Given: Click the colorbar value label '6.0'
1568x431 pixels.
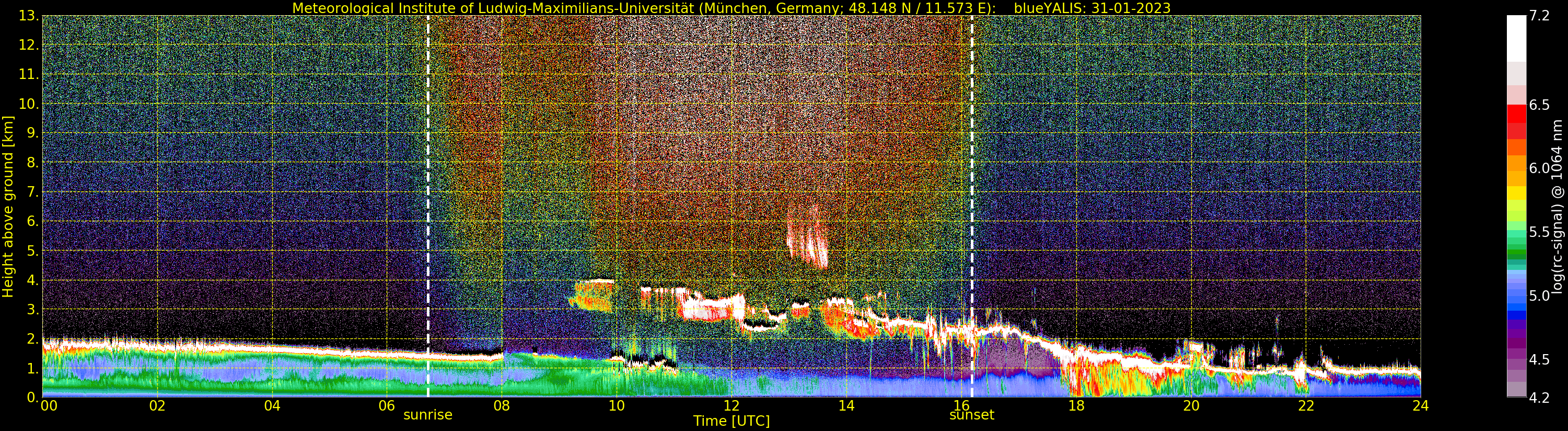Looking at the screenshot, I should 1539,168.
